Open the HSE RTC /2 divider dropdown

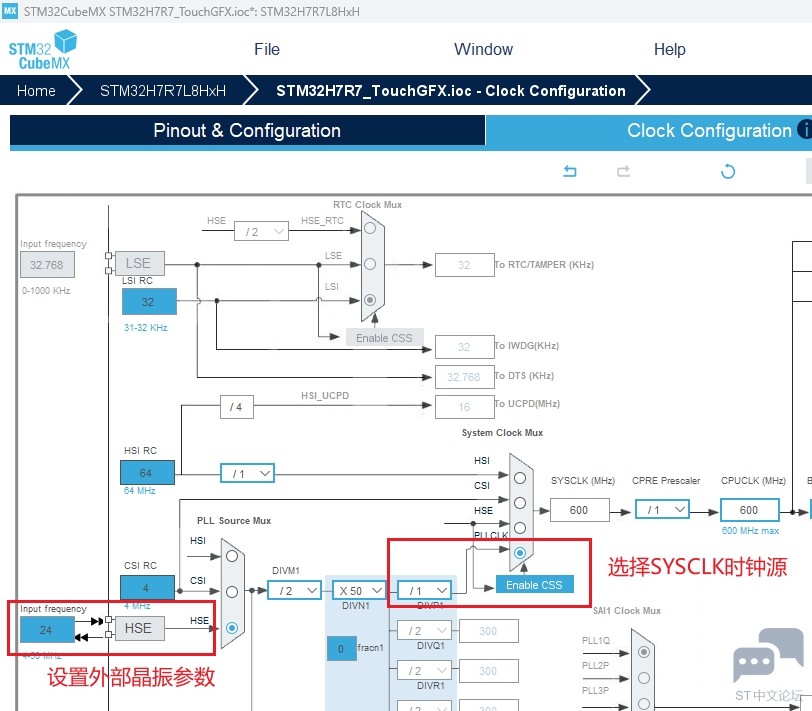(261, 231)
